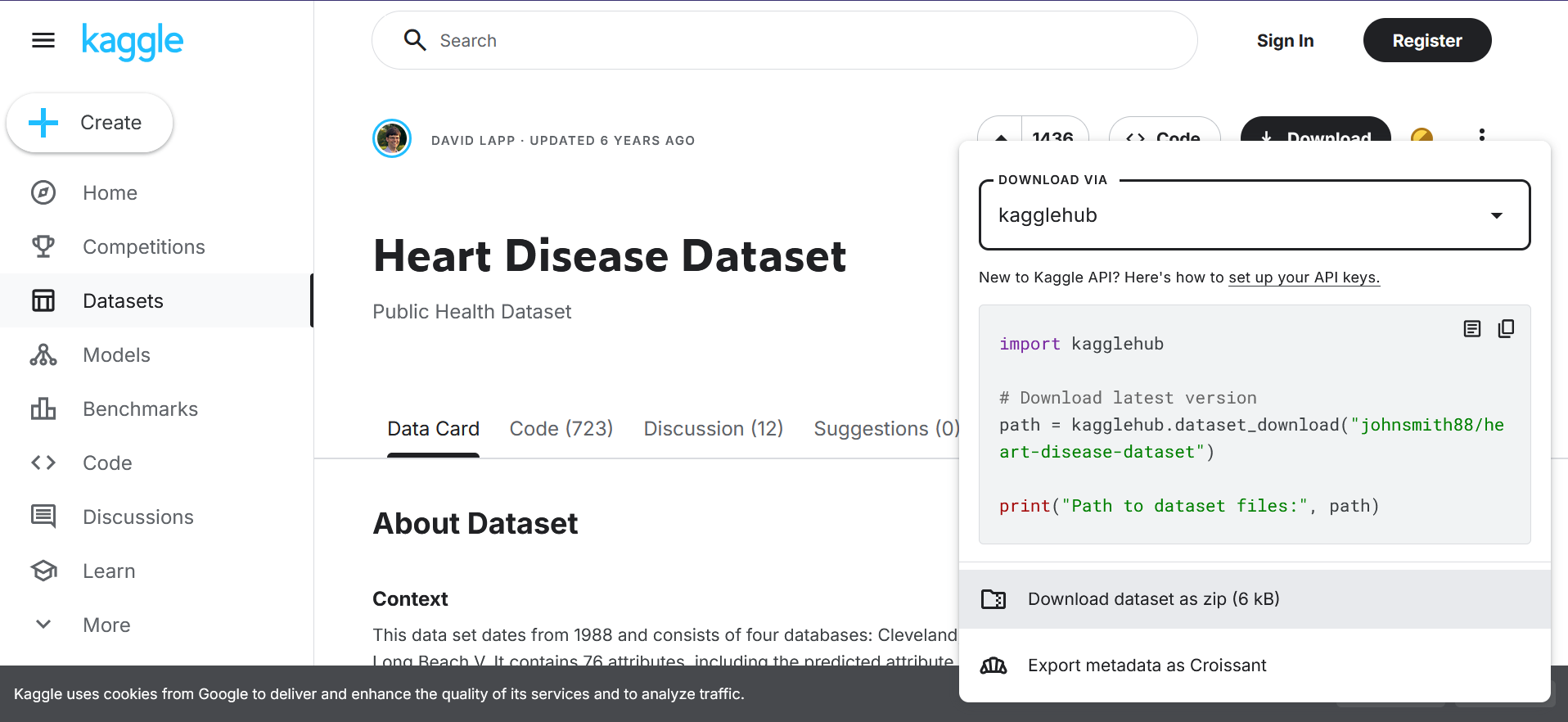The height and width of the screenshot is (722, 1568).
Task: Click the dropdown arrow in Download Via
Action: click(x=1497, y=215)
